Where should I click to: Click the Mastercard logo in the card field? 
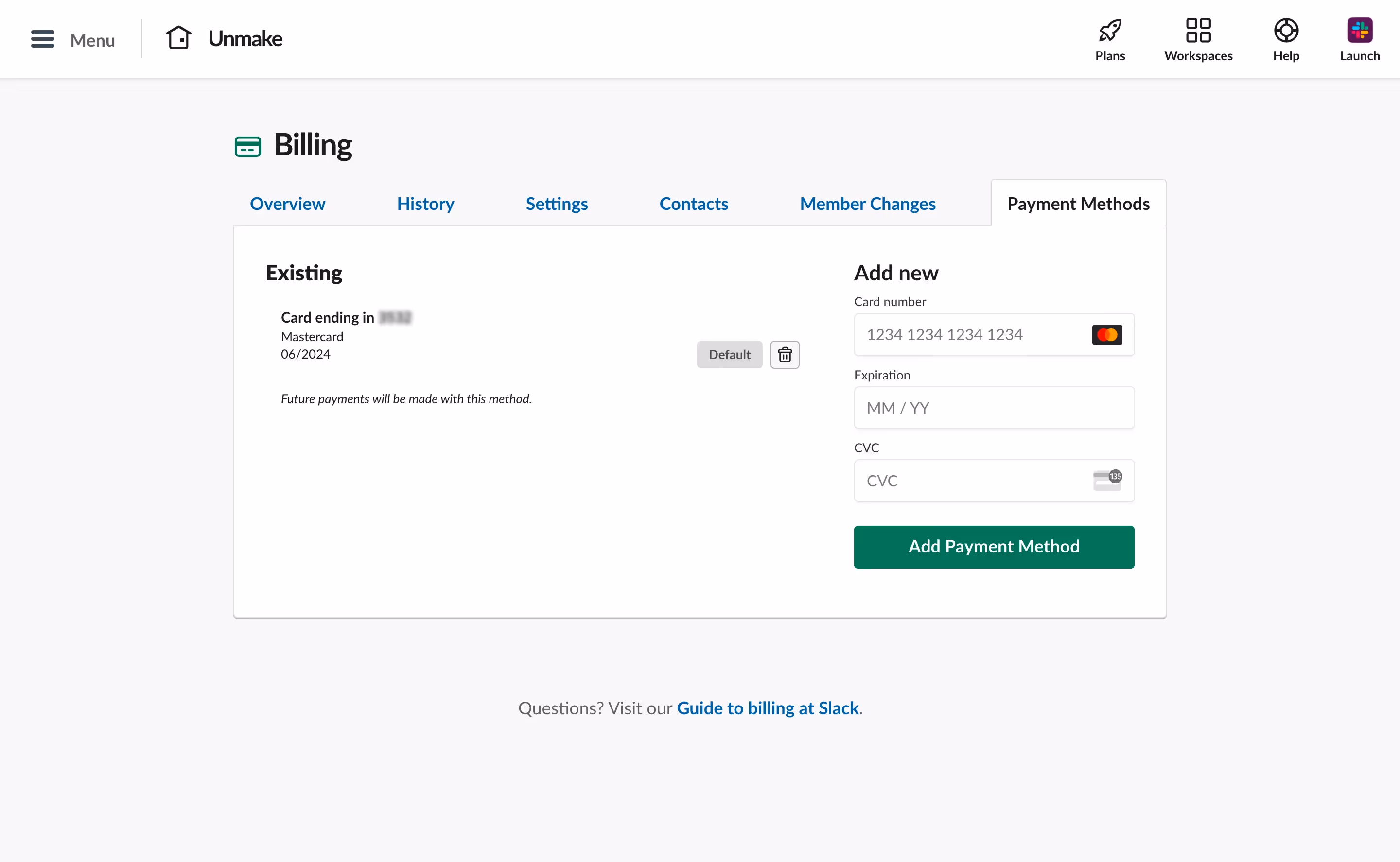coord(1106,335)
